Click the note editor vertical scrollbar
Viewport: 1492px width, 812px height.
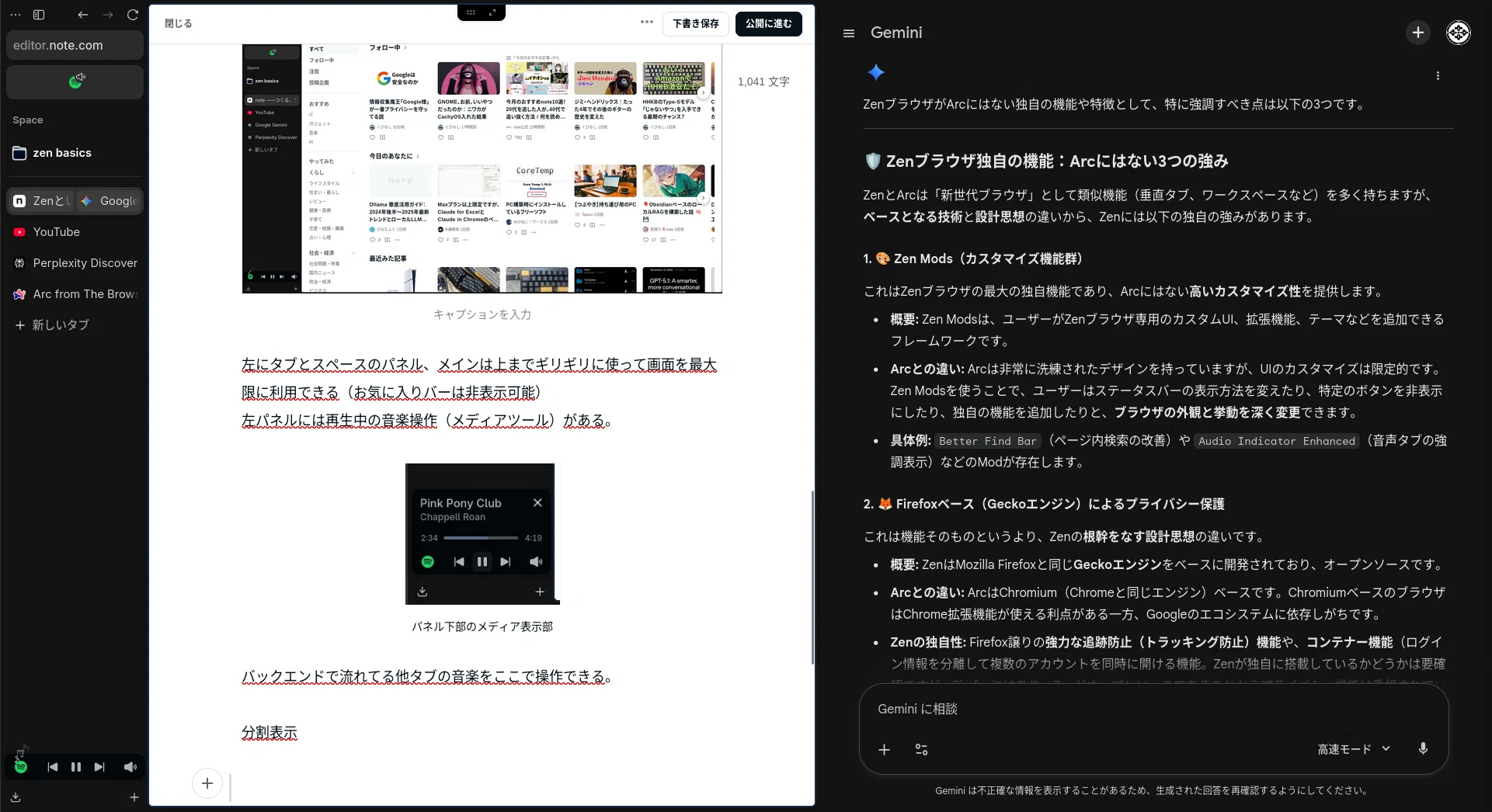(x=812, y=577)
